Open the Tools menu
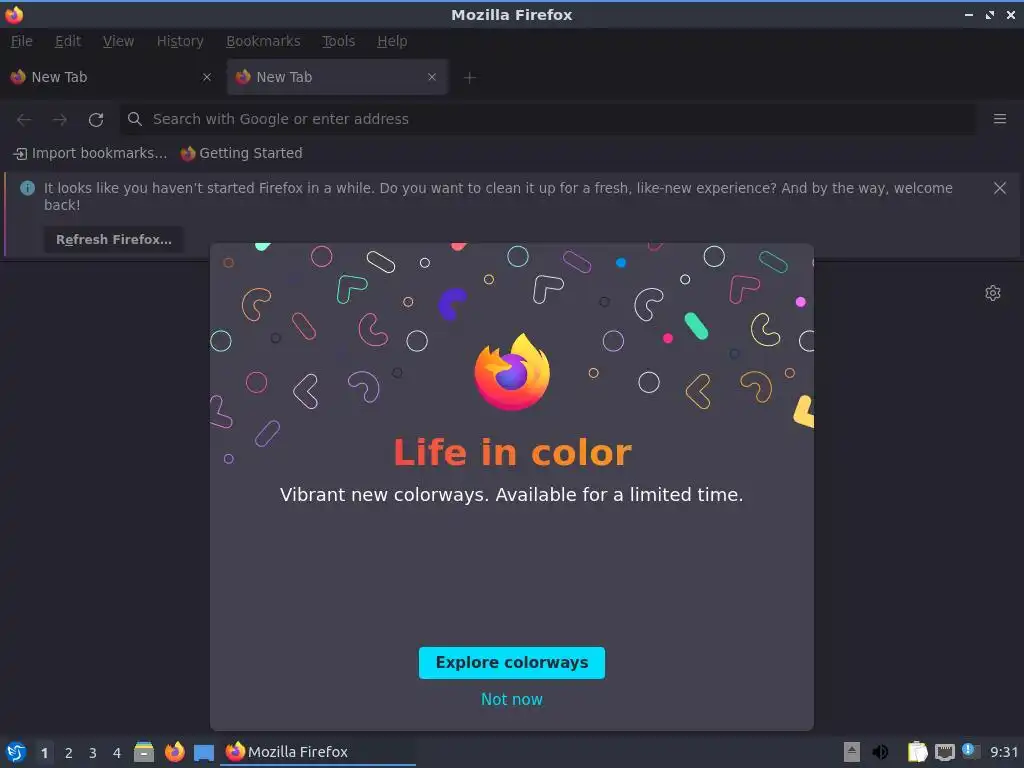Screen dimensions: 1024x768 point(338,41)
